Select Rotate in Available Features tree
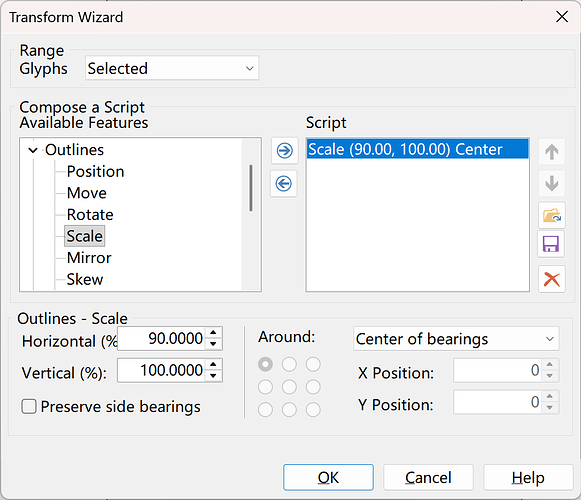 90,215
